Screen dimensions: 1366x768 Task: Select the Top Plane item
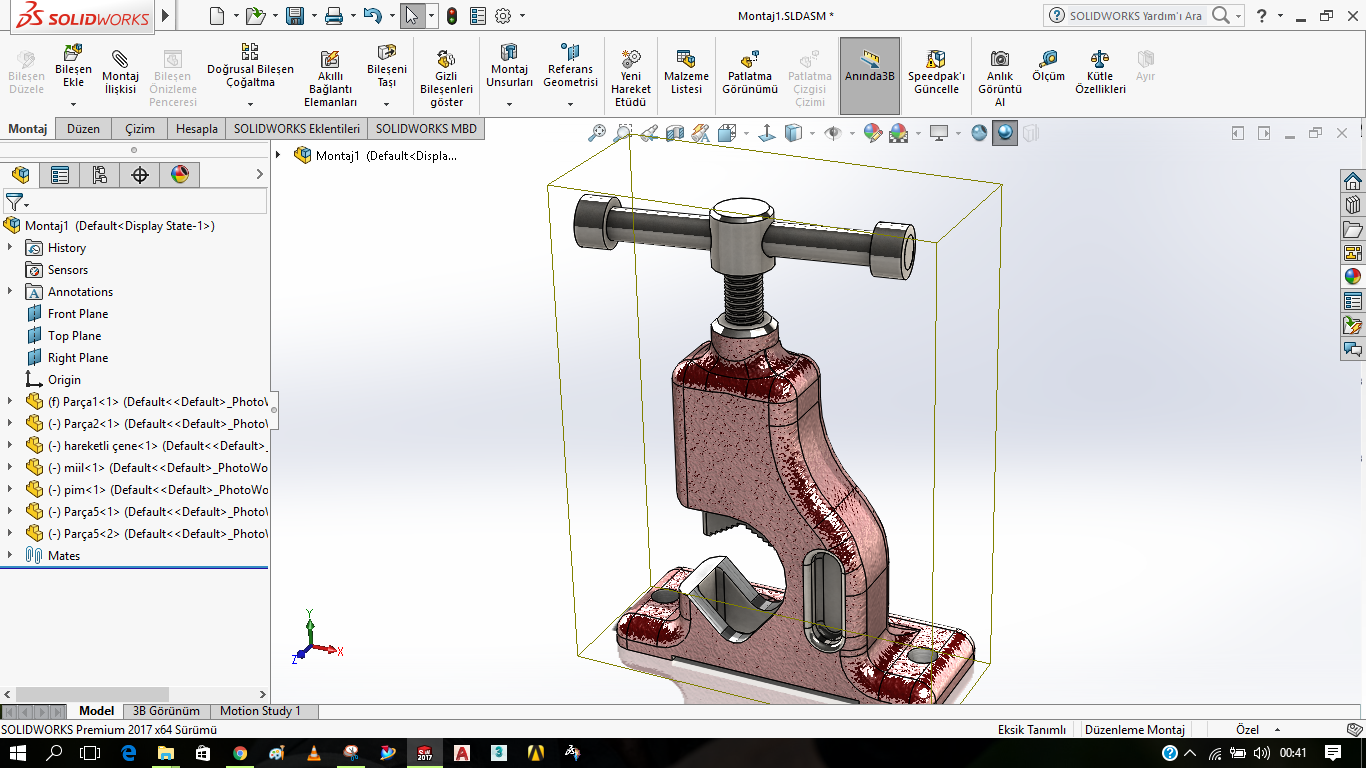point(74,335)
